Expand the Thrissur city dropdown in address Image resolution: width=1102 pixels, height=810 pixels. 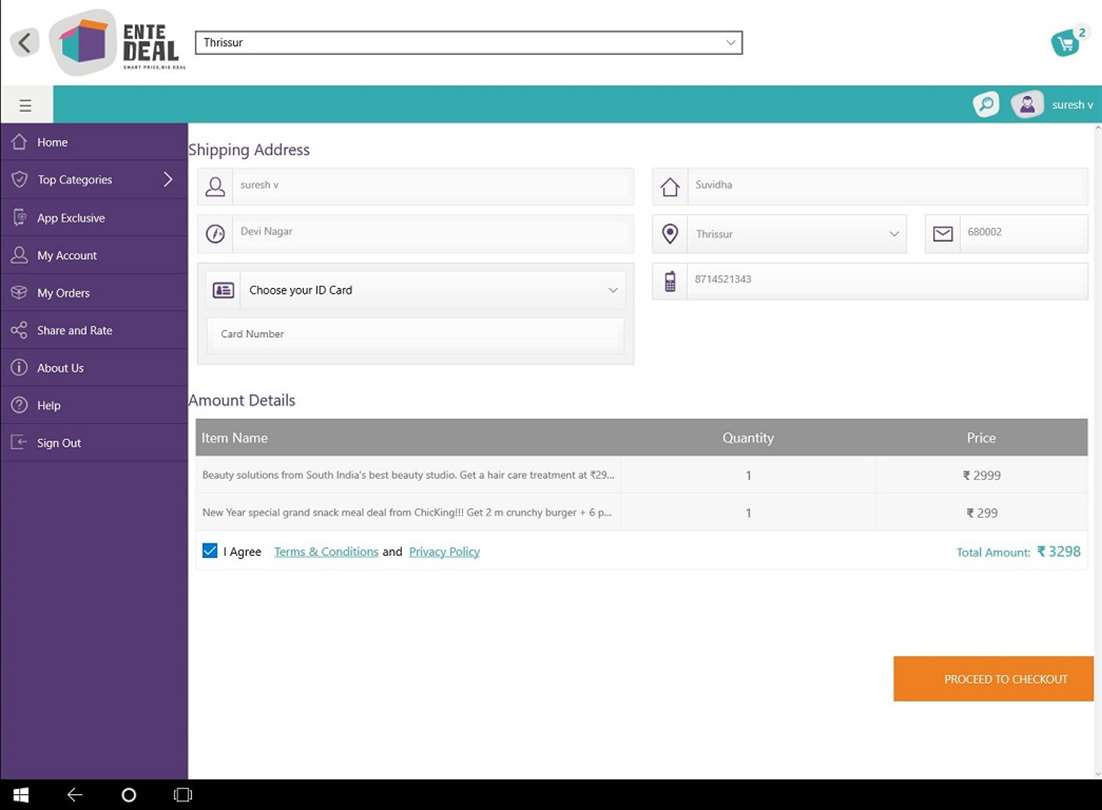coord(797,234)
